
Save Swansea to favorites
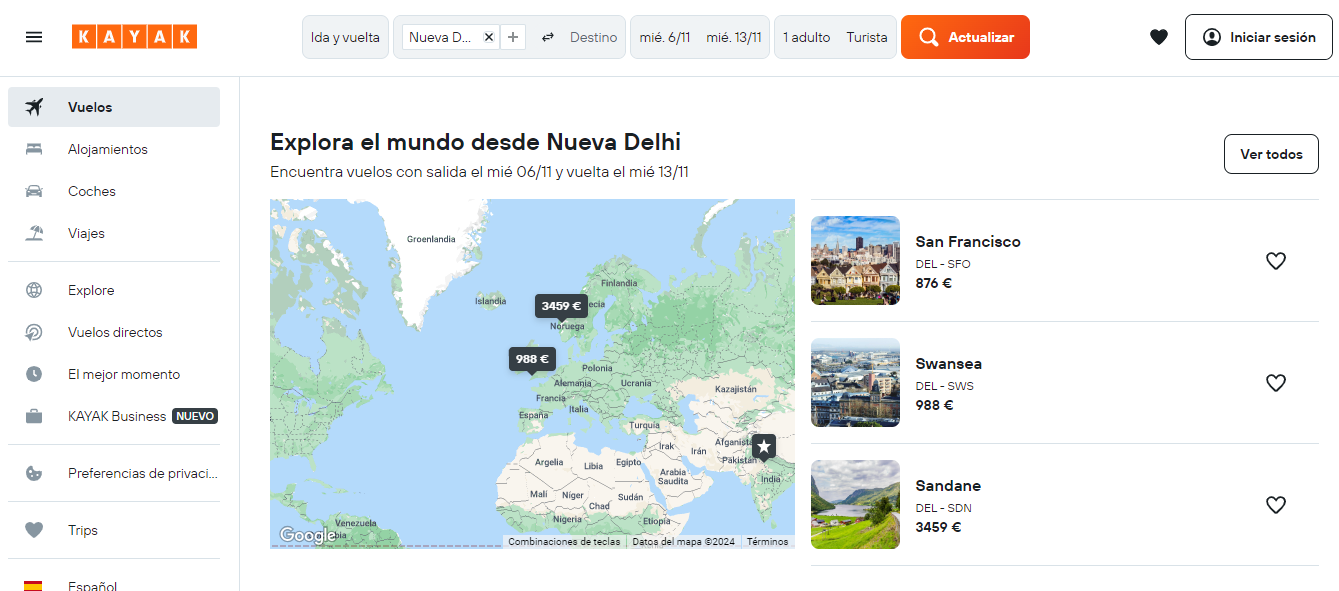click(x=1275, y=383)
